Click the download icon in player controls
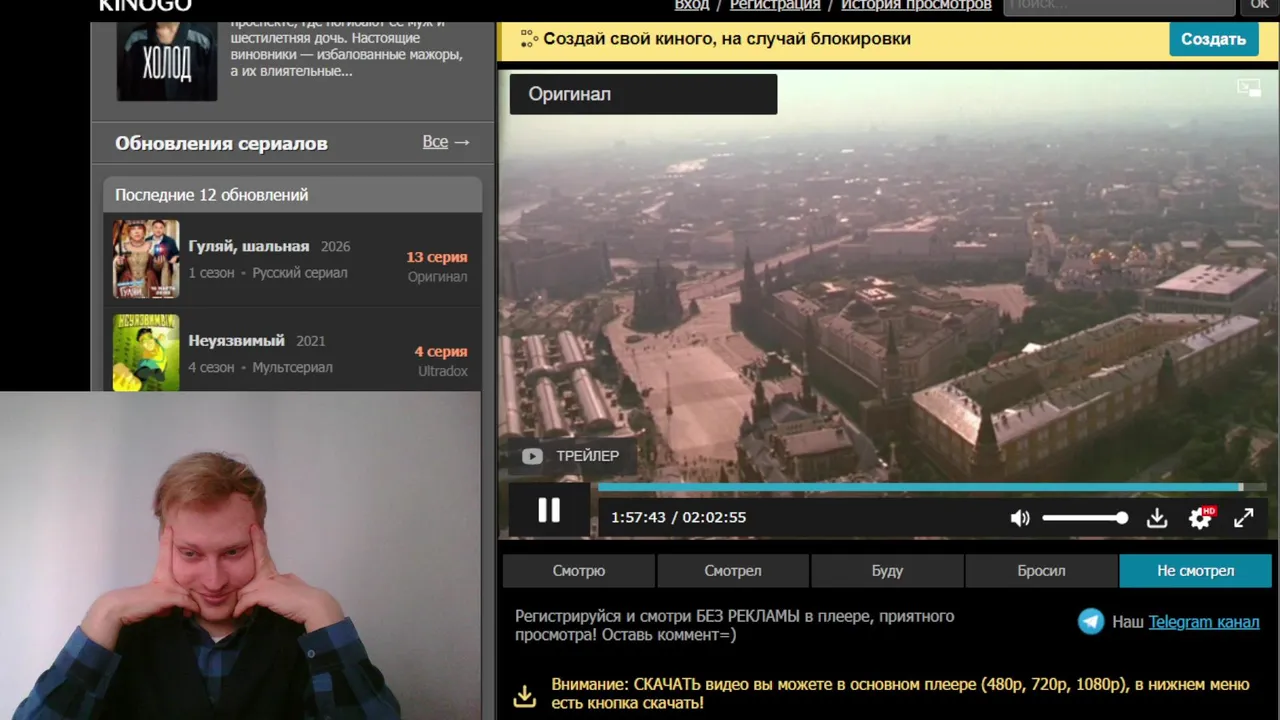1280x720 pixels. [x=1157, y=518]
